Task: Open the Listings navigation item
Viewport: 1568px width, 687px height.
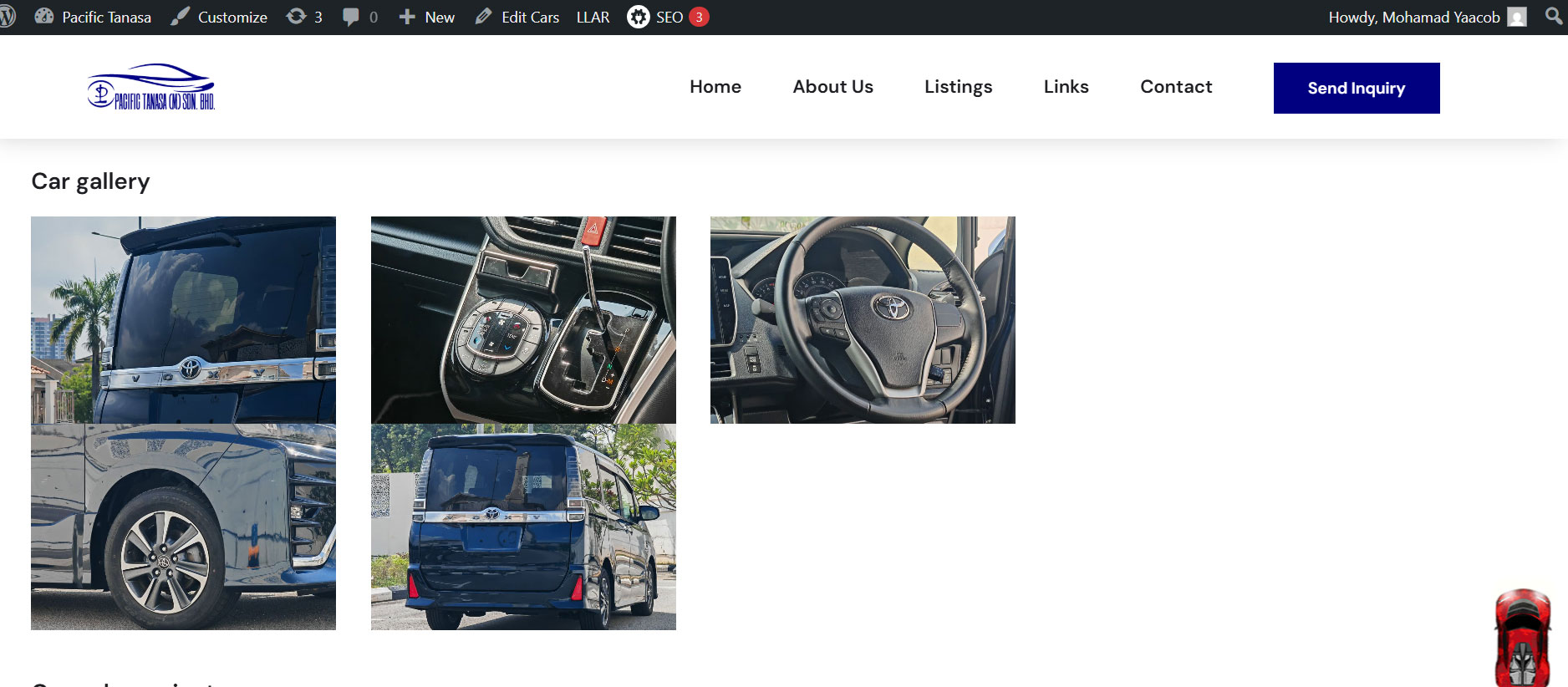Action: click(958, 87)
